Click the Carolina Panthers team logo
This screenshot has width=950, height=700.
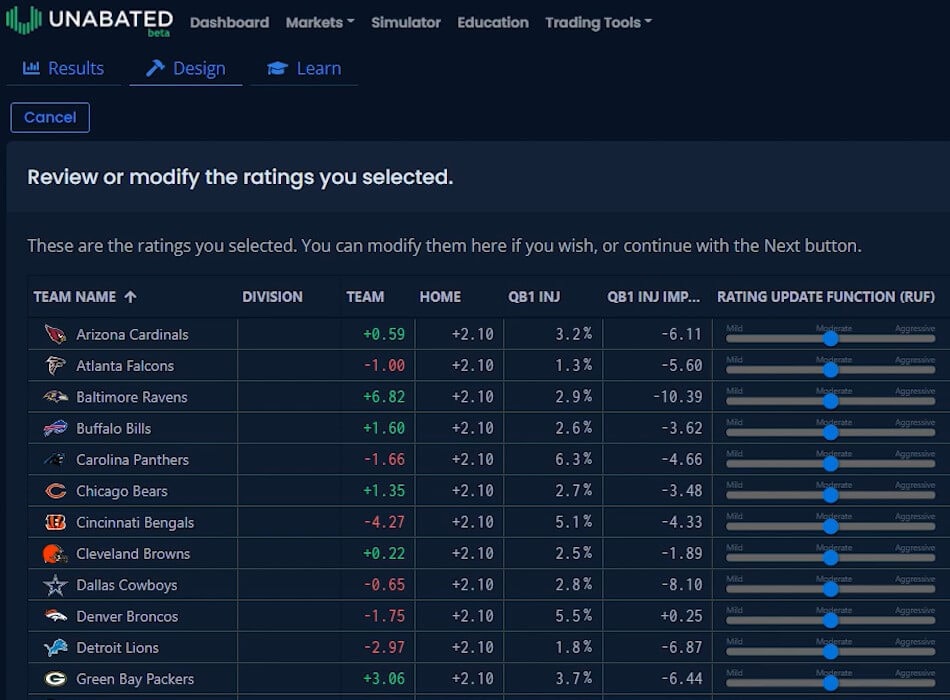click(x=55, y=459)
